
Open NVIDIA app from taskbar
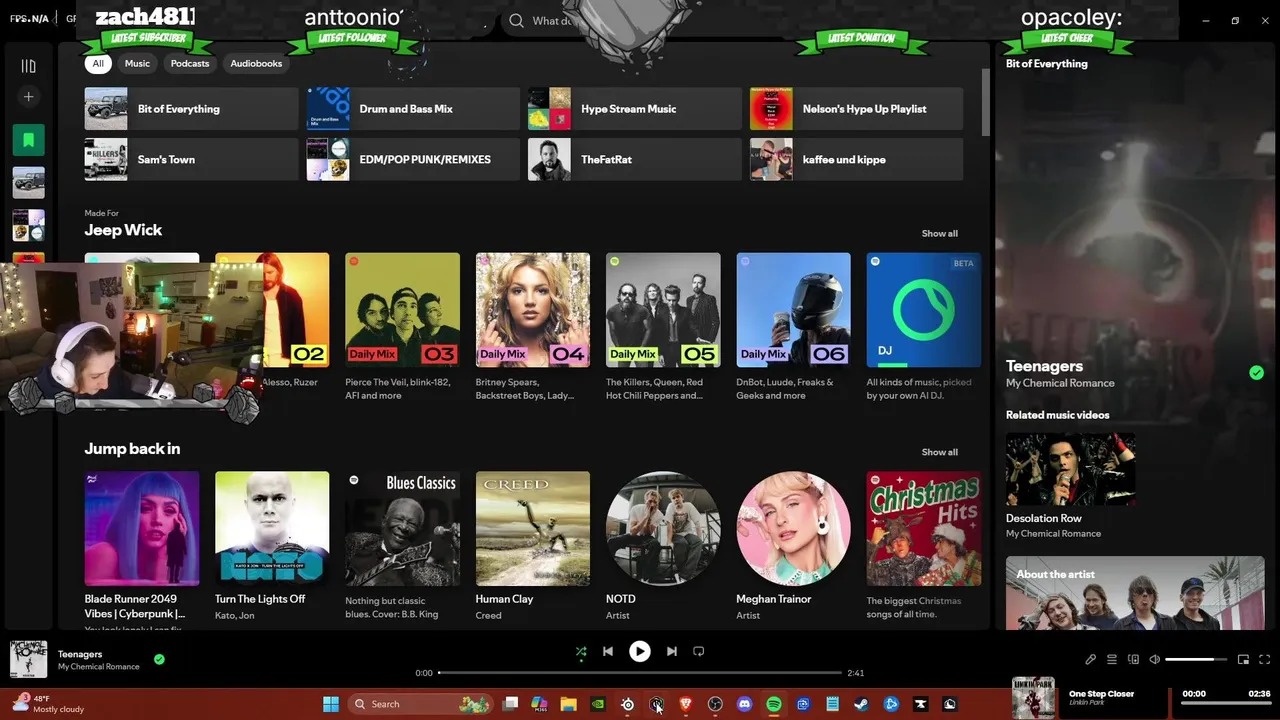[x=598, y=704]
